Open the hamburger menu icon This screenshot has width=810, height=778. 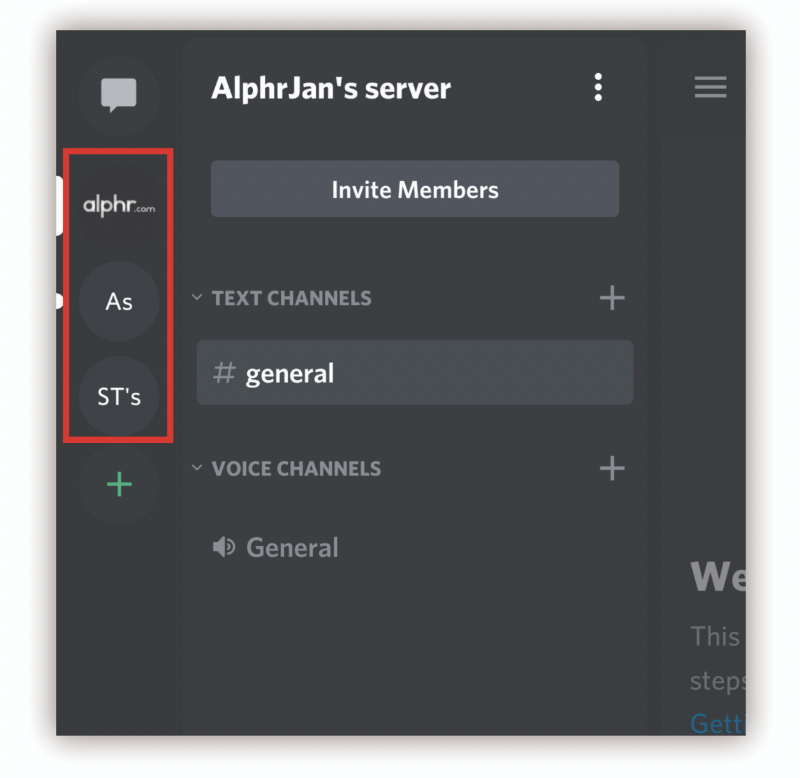pyautogui.click(x=710, y=88)
